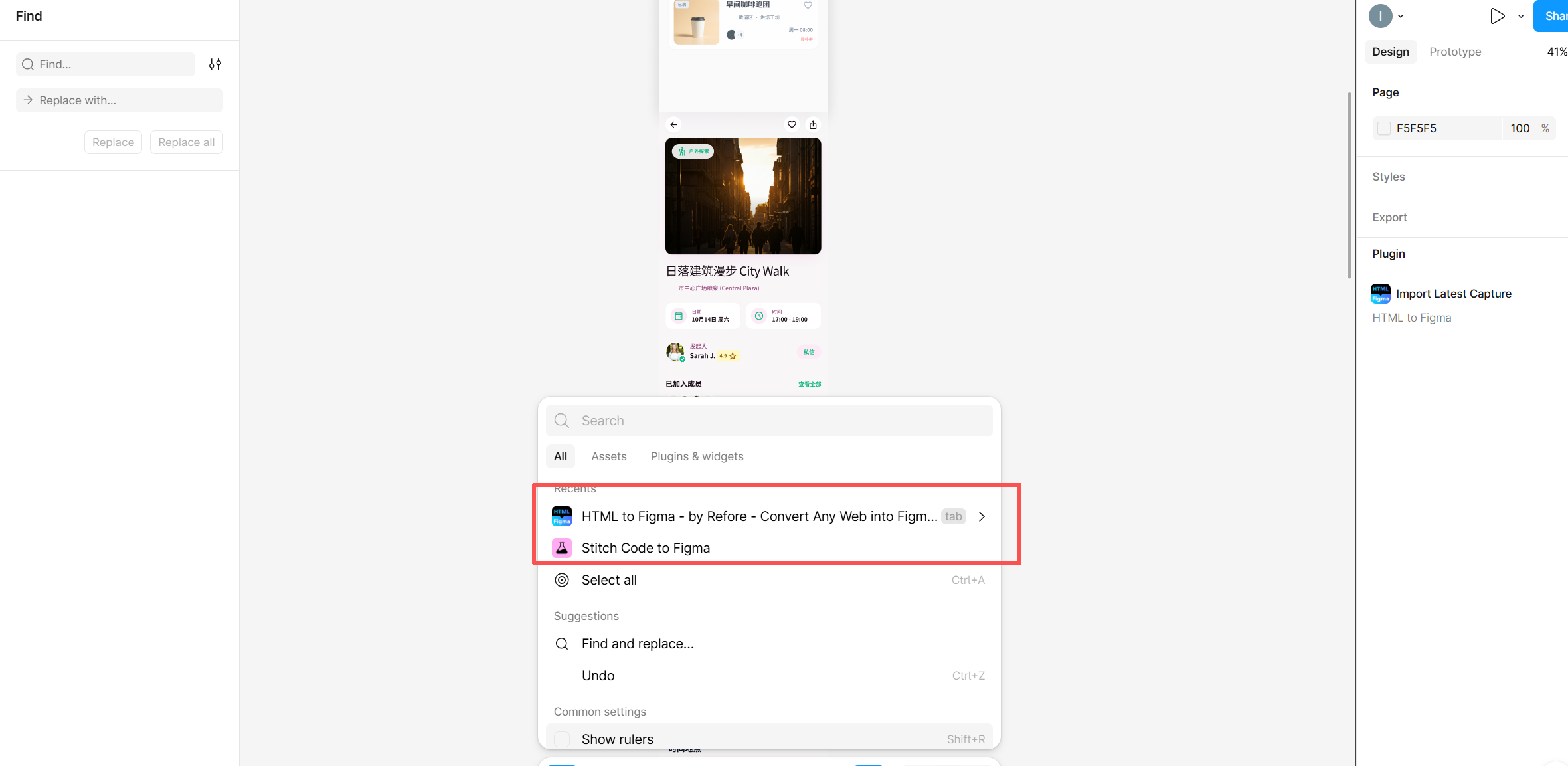
Task: Switch to the Prototype tab
Action: (1455, 52)
